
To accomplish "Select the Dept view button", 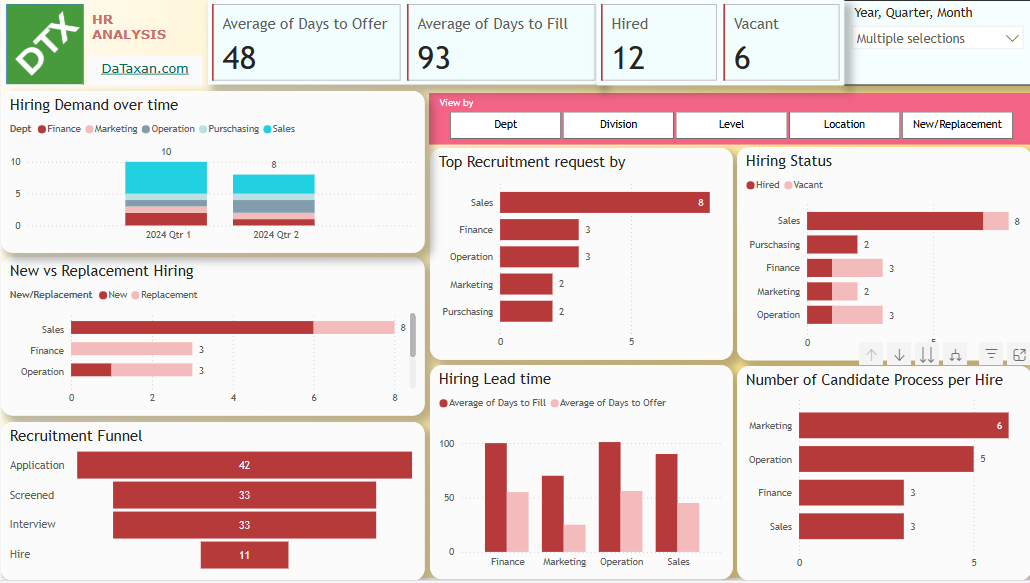I will 505,125.
